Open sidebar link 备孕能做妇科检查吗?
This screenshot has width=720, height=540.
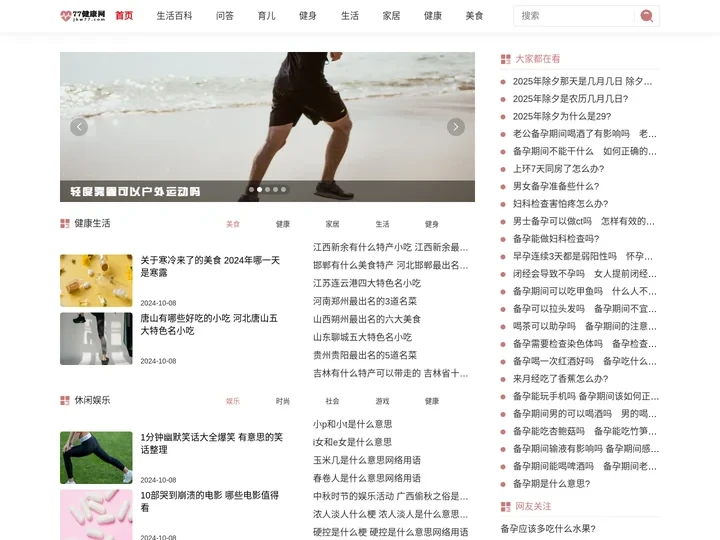point(556,239)
